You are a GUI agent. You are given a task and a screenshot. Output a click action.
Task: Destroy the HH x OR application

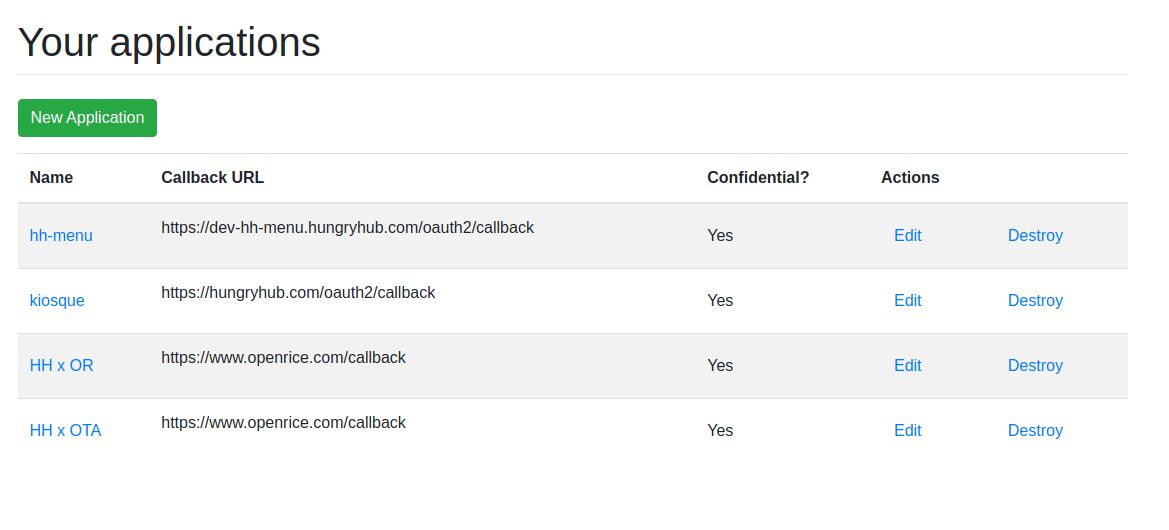[x=1035, y=366]
